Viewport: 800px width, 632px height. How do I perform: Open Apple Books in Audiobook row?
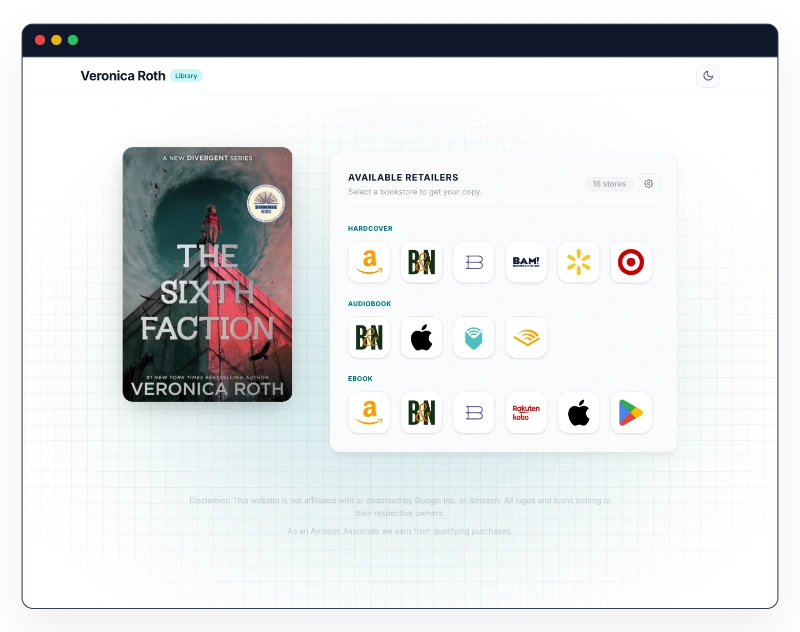pyautogui.click(x=421, y=337)
